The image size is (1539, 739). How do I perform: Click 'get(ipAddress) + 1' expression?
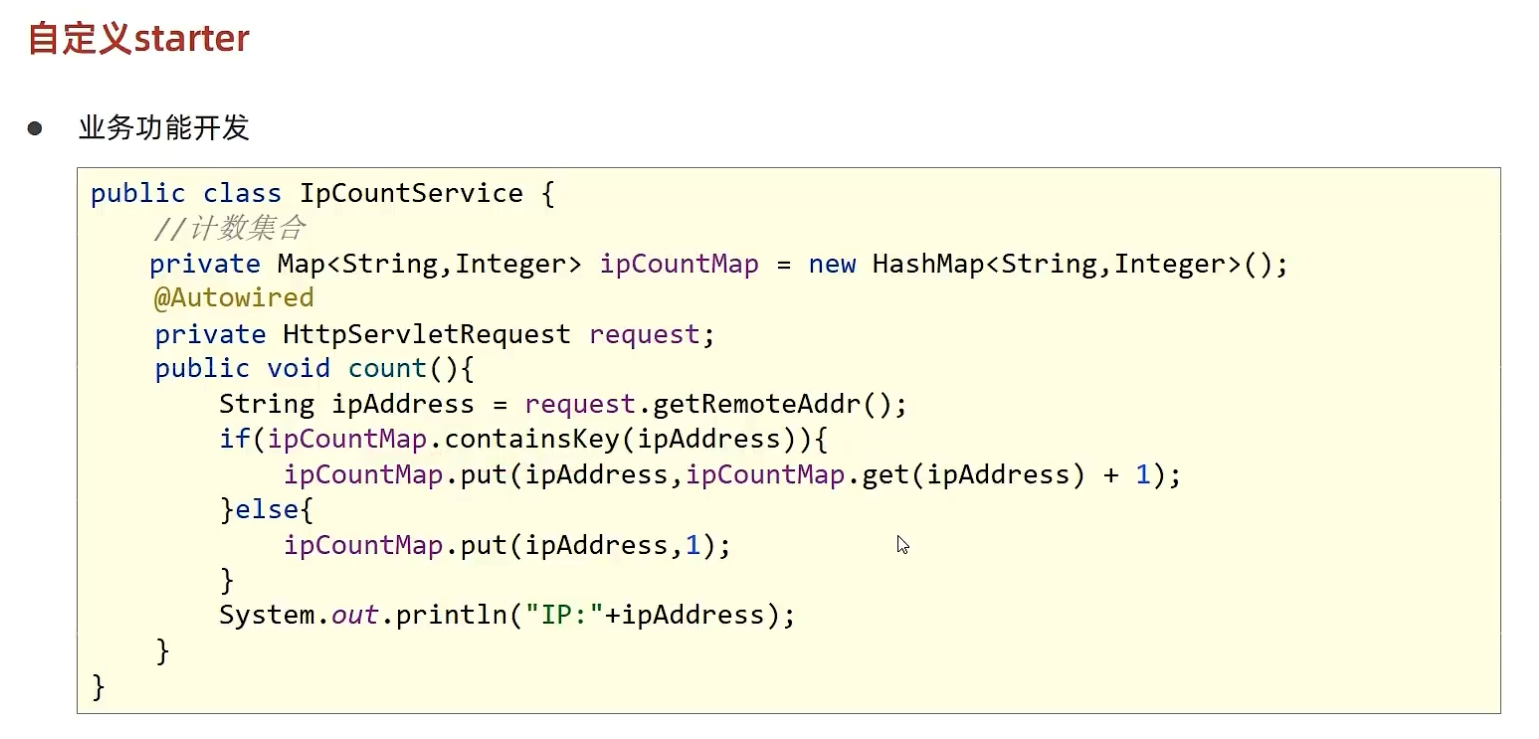click(1007, 474)
